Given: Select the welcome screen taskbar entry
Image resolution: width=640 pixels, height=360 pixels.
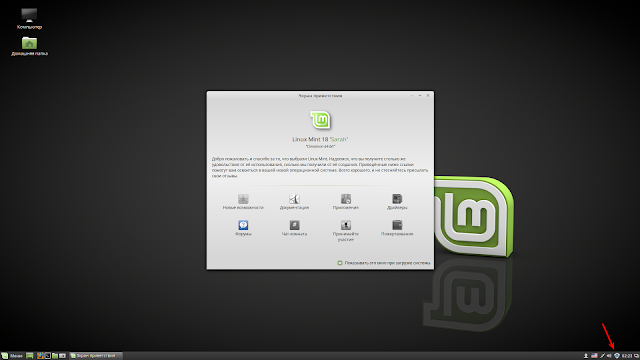Looking at the screenshot, I should [x=96, y=356].
